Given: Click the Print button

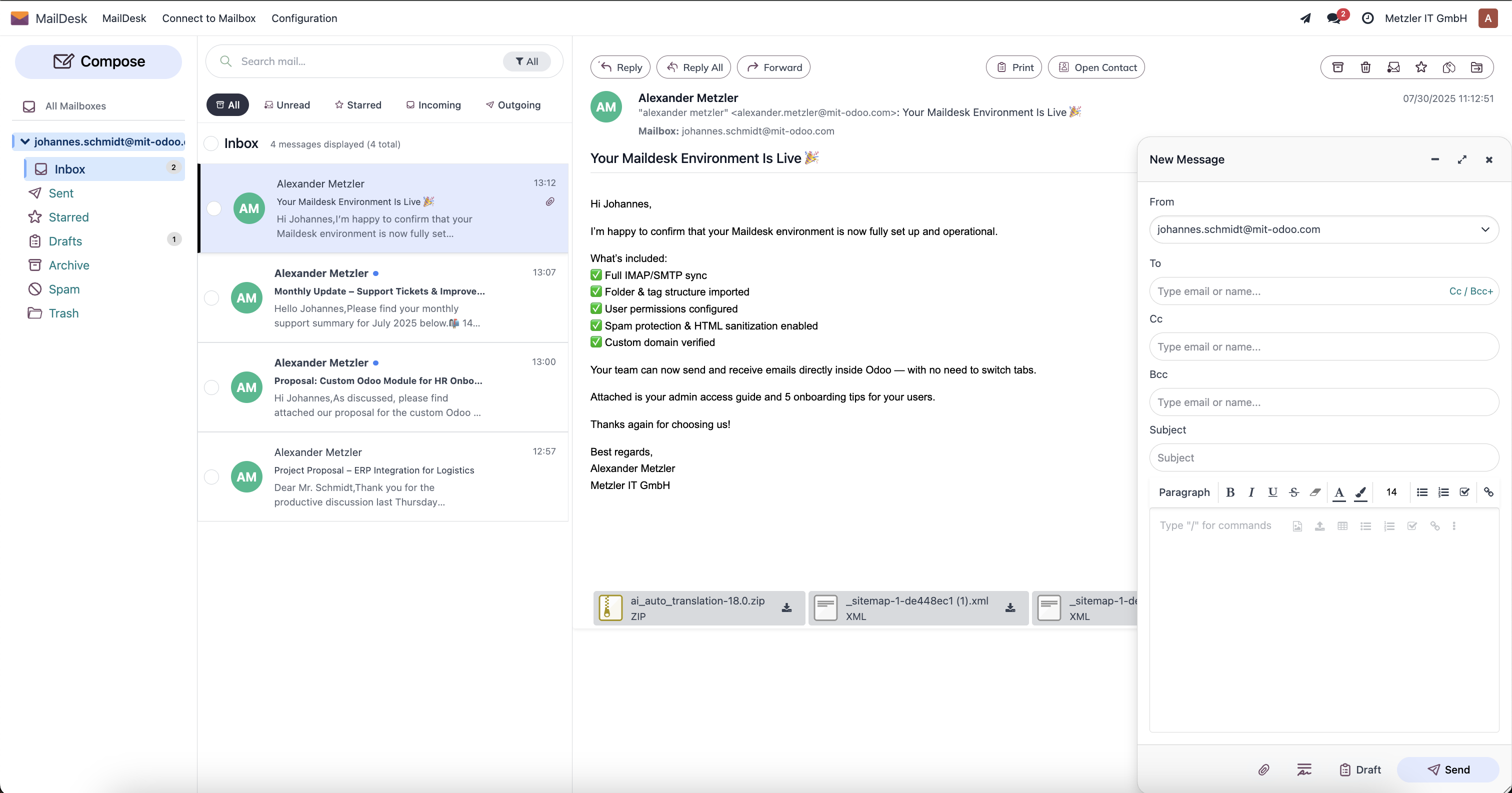Looking at the screenshot, I should pos(1013,67).
